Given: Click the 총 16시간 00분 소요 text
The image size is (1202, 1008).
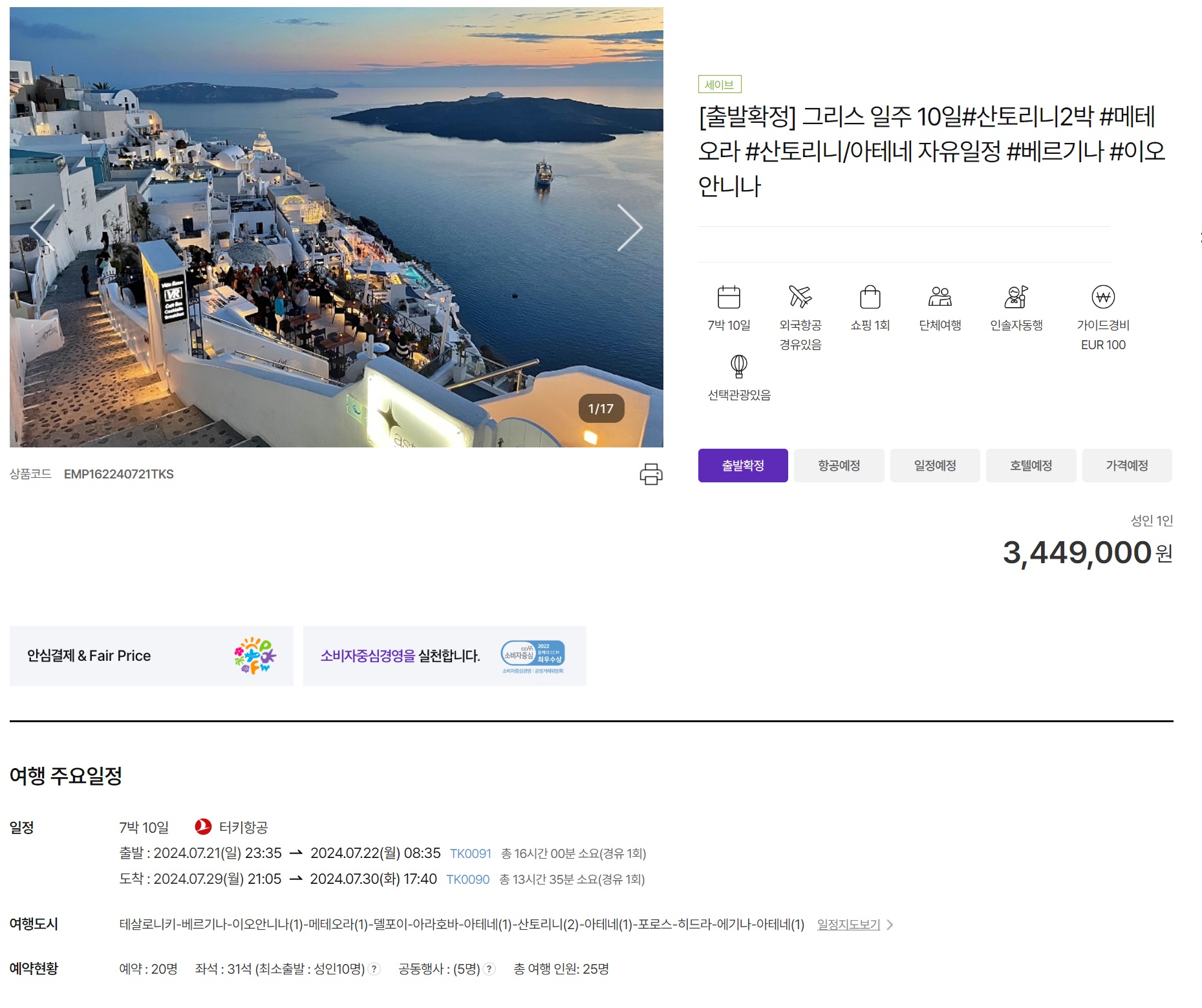Looking at the screenshot, I should coord(574,853).
